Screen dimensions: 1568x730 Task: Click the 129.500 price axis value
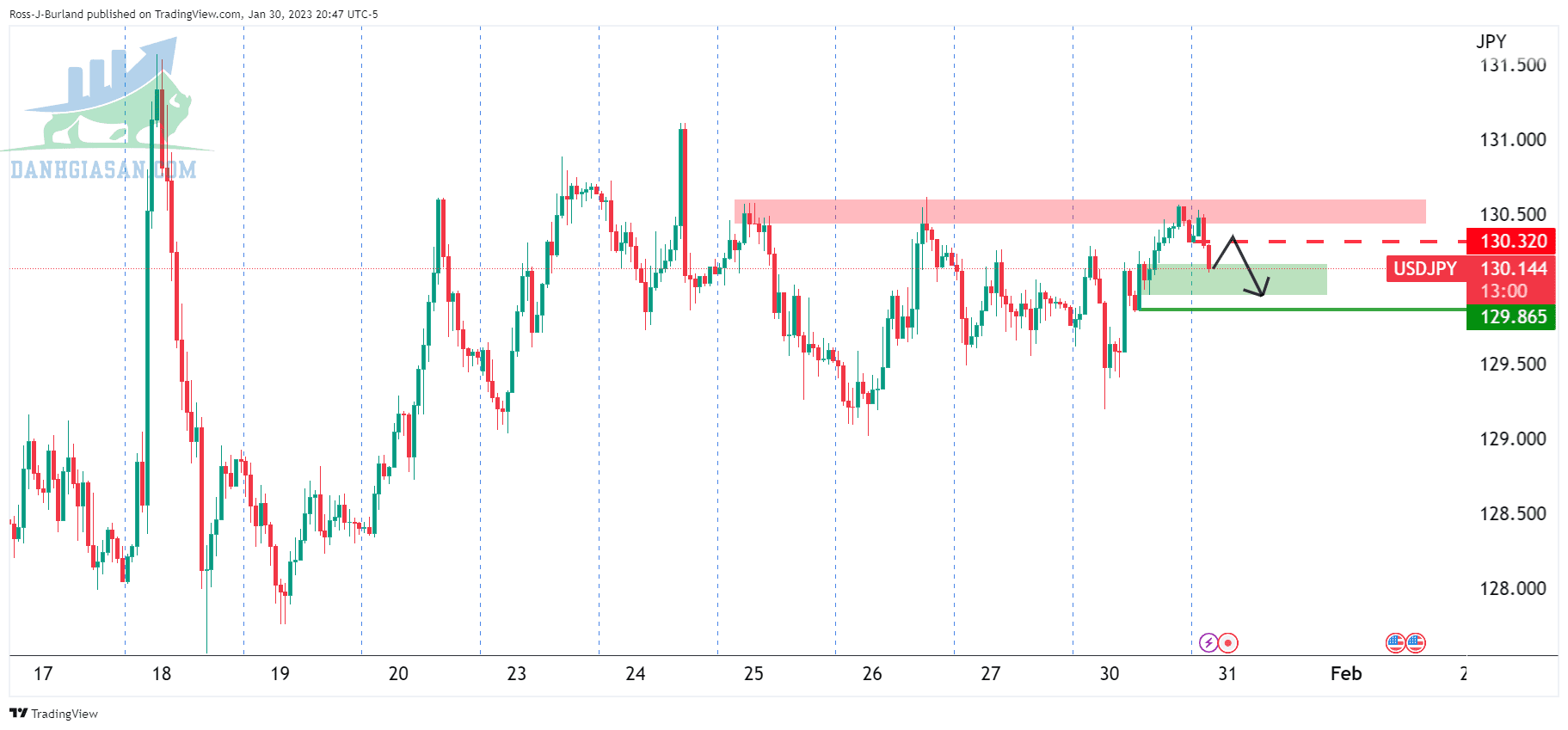pos(1513,364)
